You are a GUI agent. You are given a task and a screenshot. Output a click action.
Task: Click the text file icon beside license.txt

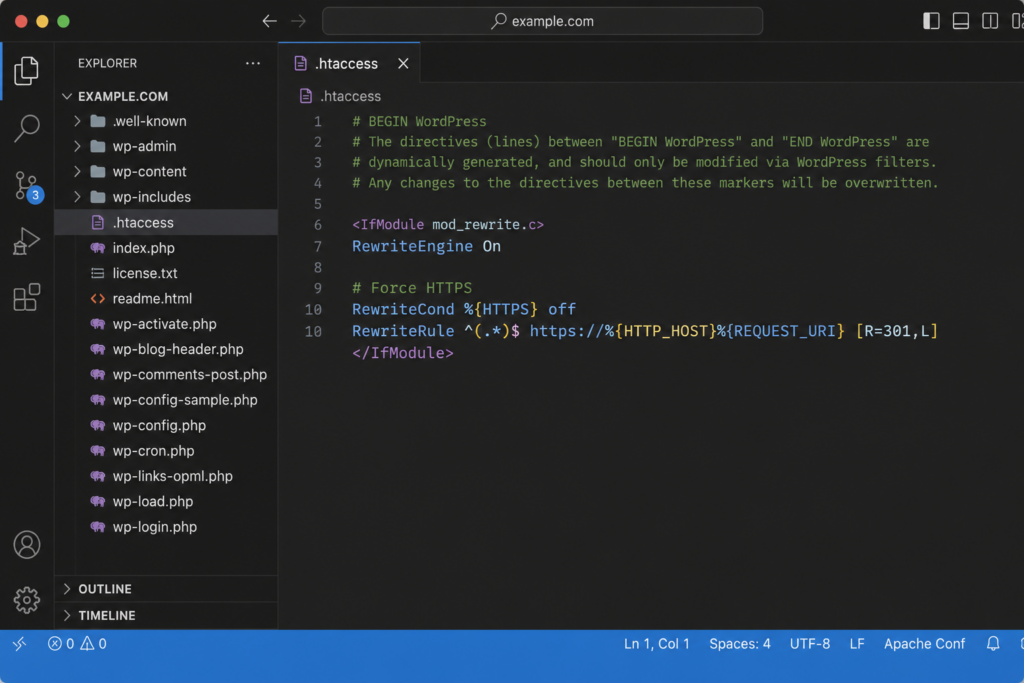point(98,274)
